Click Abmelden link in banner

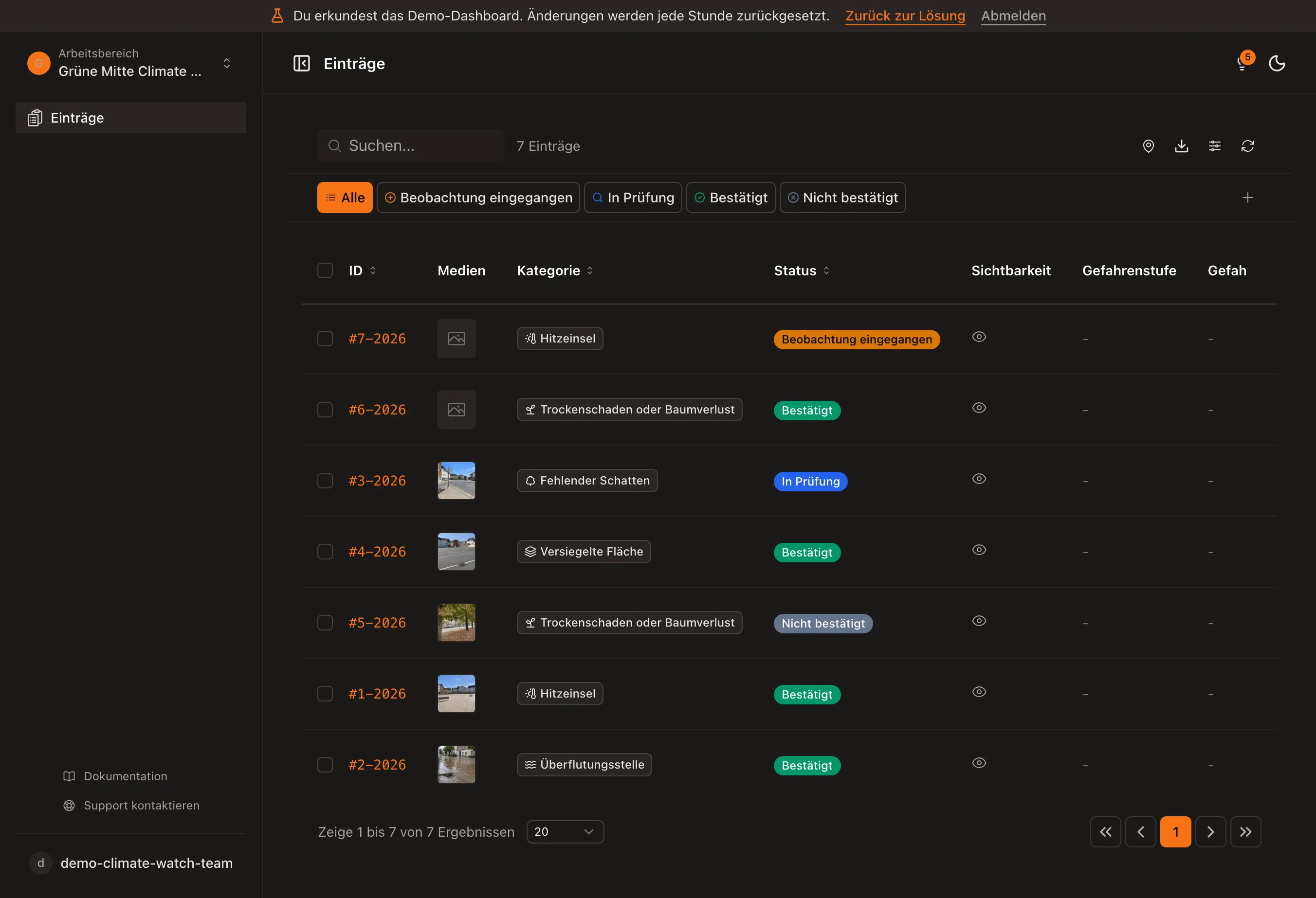point(1013,16)
